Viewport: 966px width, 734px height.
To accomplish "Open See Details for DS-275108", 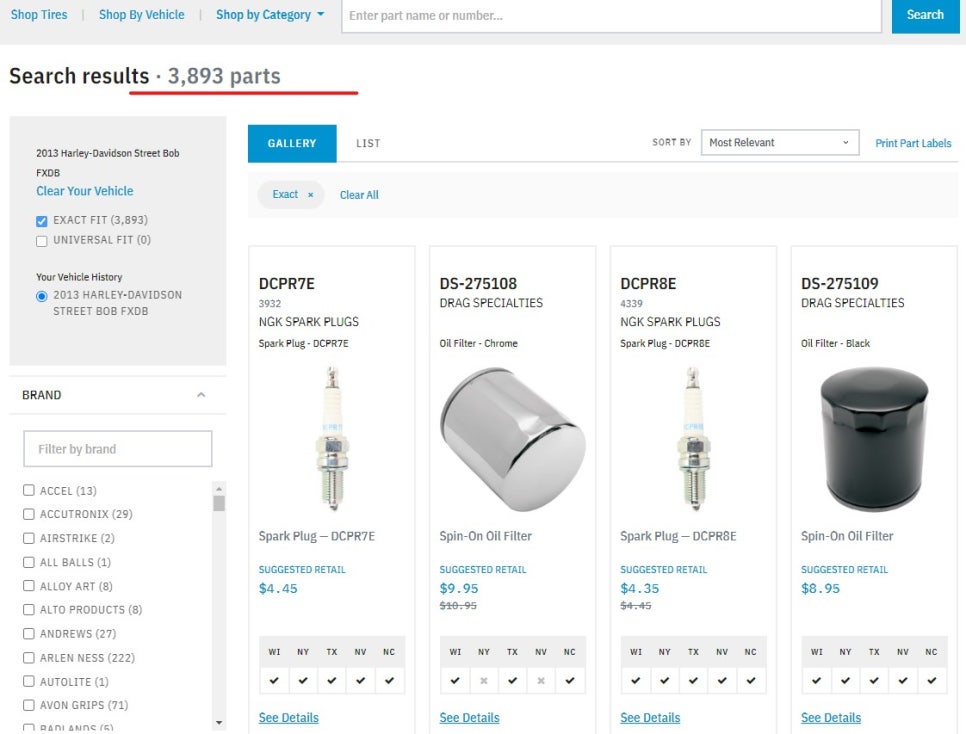I will click(469, 717).
